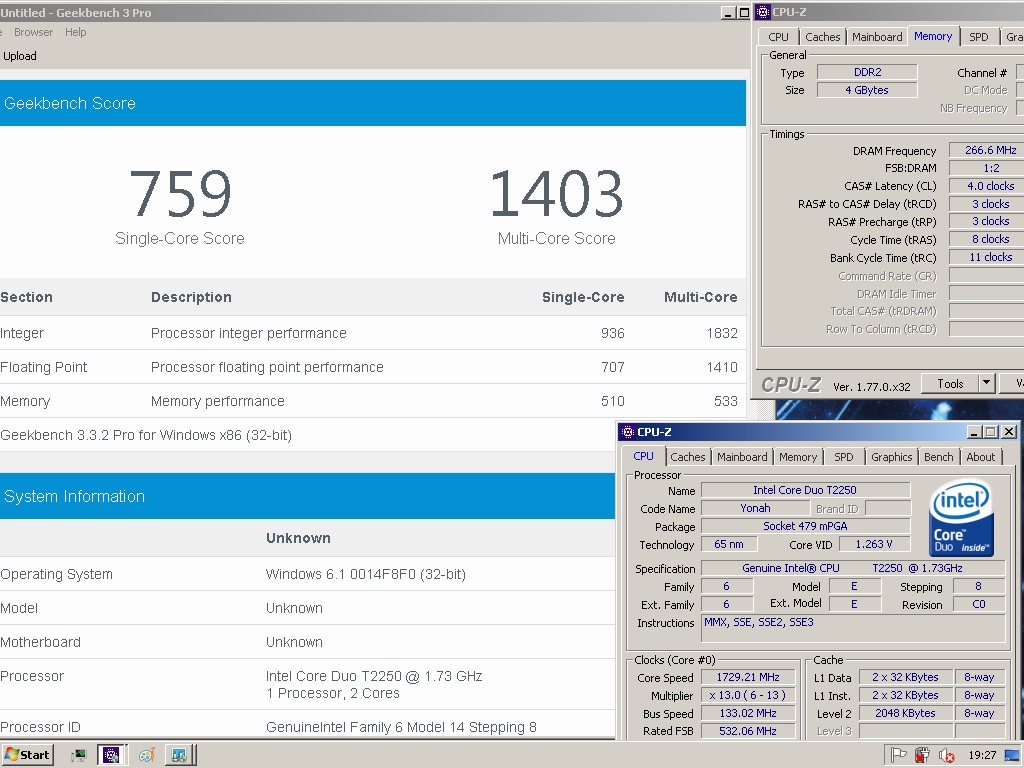Switch to the Mainboard tab in the lower CPU-Z window
Screen dimensions: 1024x768
pos(742,457)
